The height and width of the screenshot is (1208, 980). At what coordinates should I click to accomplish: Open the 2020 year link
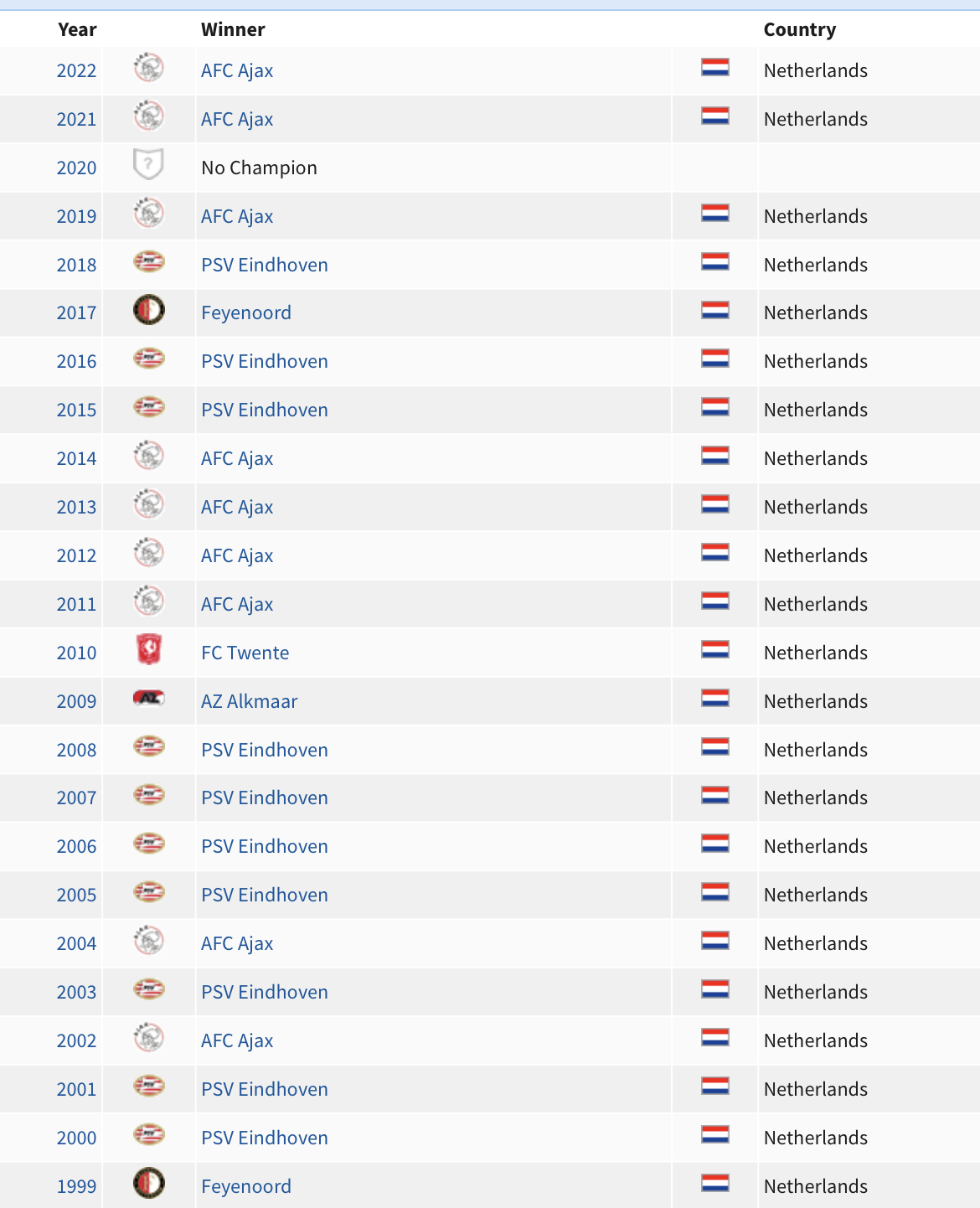(76, 168)
